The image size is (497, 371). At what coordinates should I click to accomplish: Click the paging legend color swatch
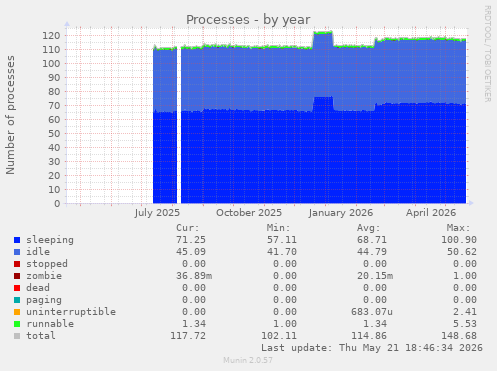17,300
